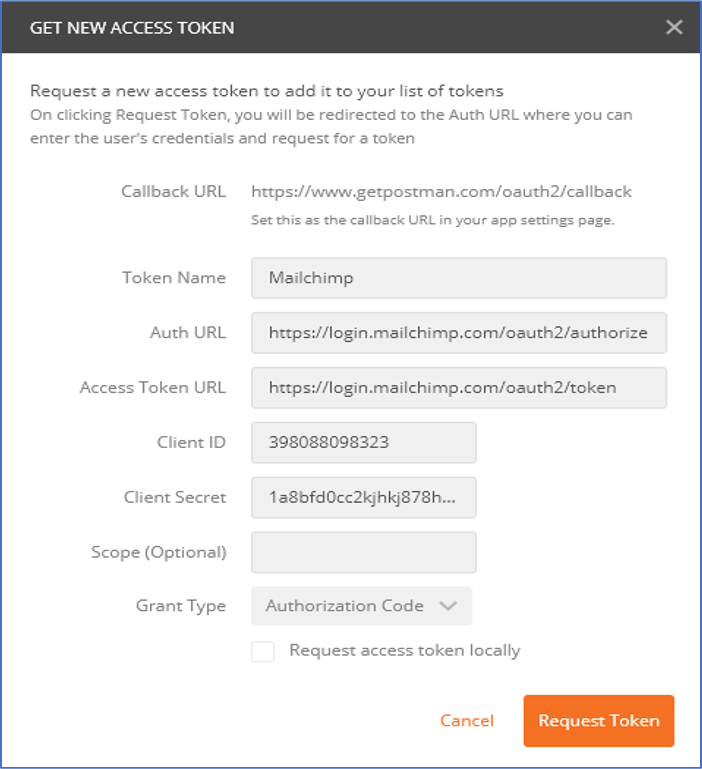Click the Grant Type label
The width and height of the screenshot is (702, 769).
point(181,606)
